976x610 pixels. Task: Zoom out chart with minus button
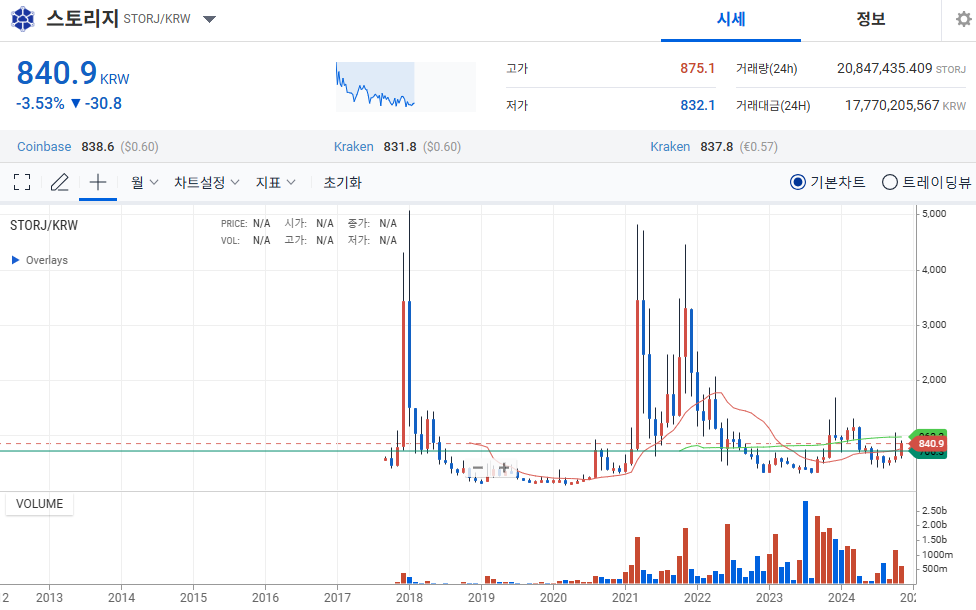coord(478,467)
